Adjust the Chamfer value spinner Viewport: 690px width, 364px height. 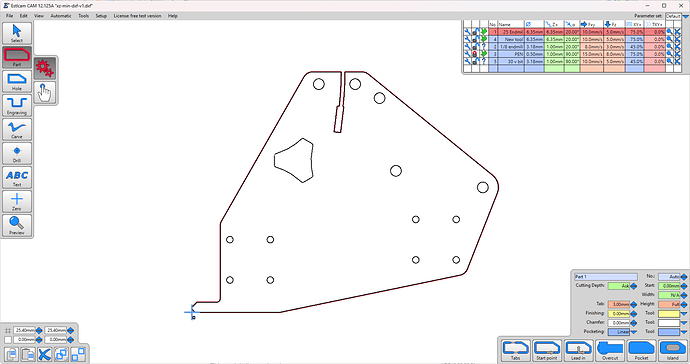(x=633, y=323)
